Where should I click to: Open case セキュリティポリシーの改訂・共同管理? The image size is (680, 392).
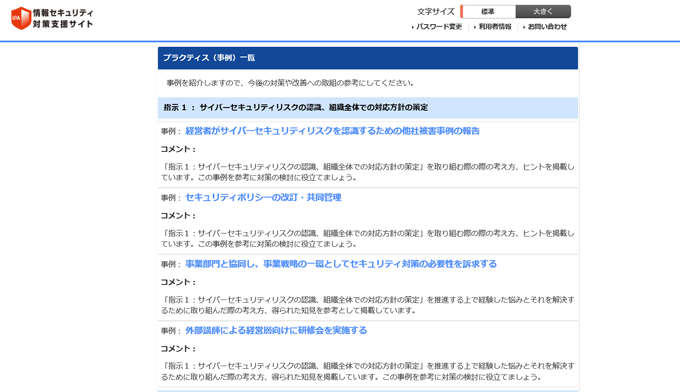(263, 197)
